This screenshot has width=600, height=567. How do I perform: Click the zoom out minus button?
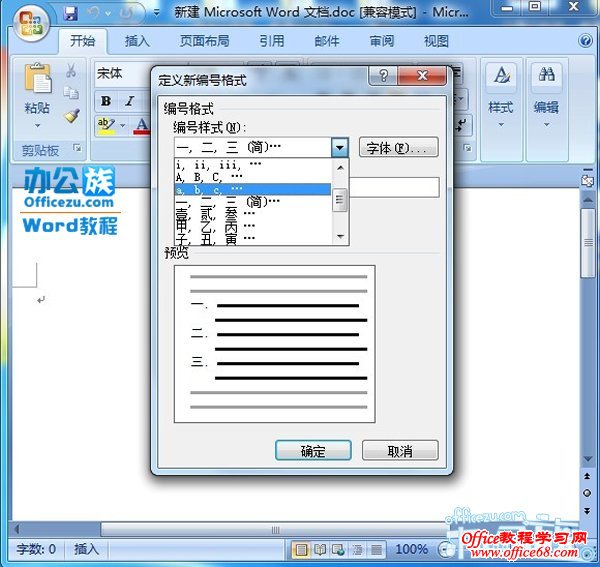pyautogui.click(x=443, y=550)
